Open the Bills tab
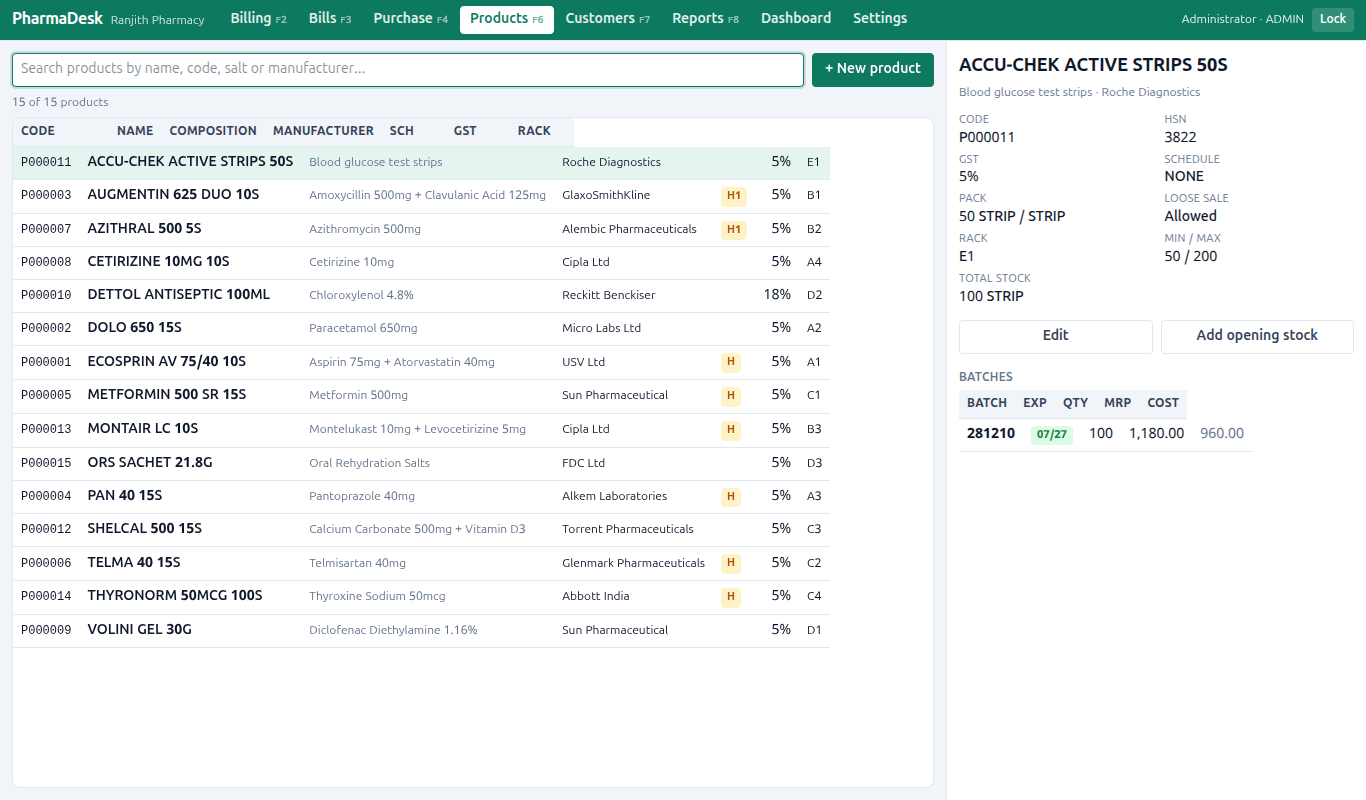1366x800 pixels. click(x=330, y=19)
